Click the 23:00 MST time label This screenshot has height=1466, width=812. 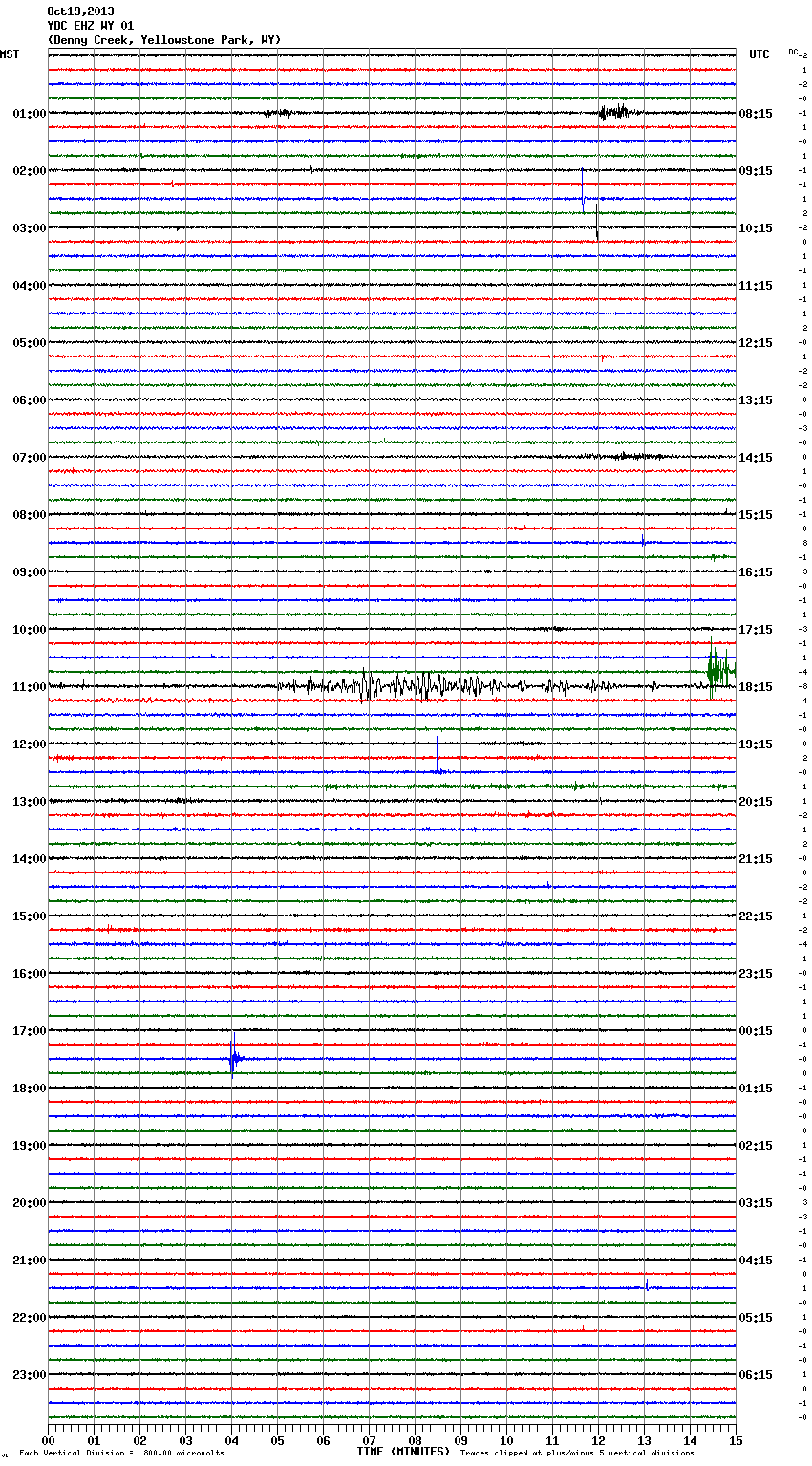[29, 1375]
